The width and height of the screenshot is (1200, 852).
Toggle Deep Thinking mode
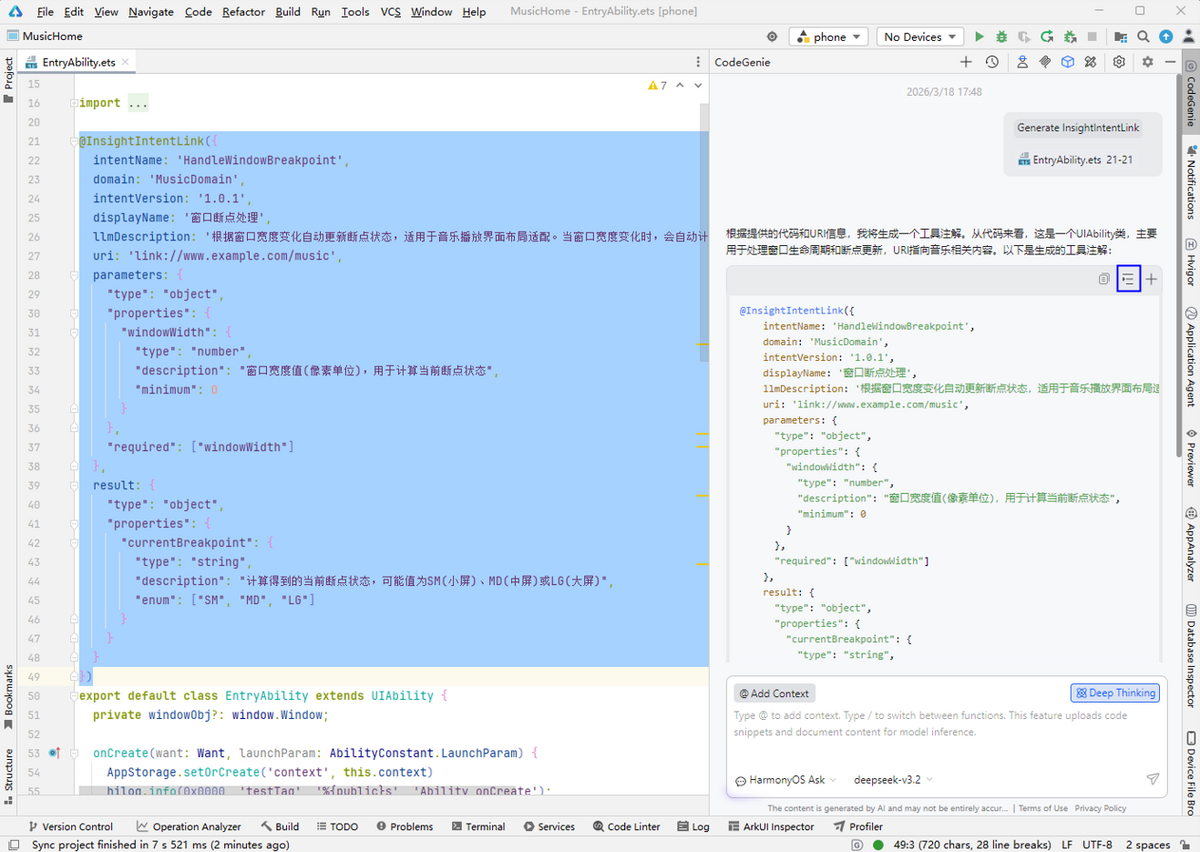click(x=1115, y=693)
